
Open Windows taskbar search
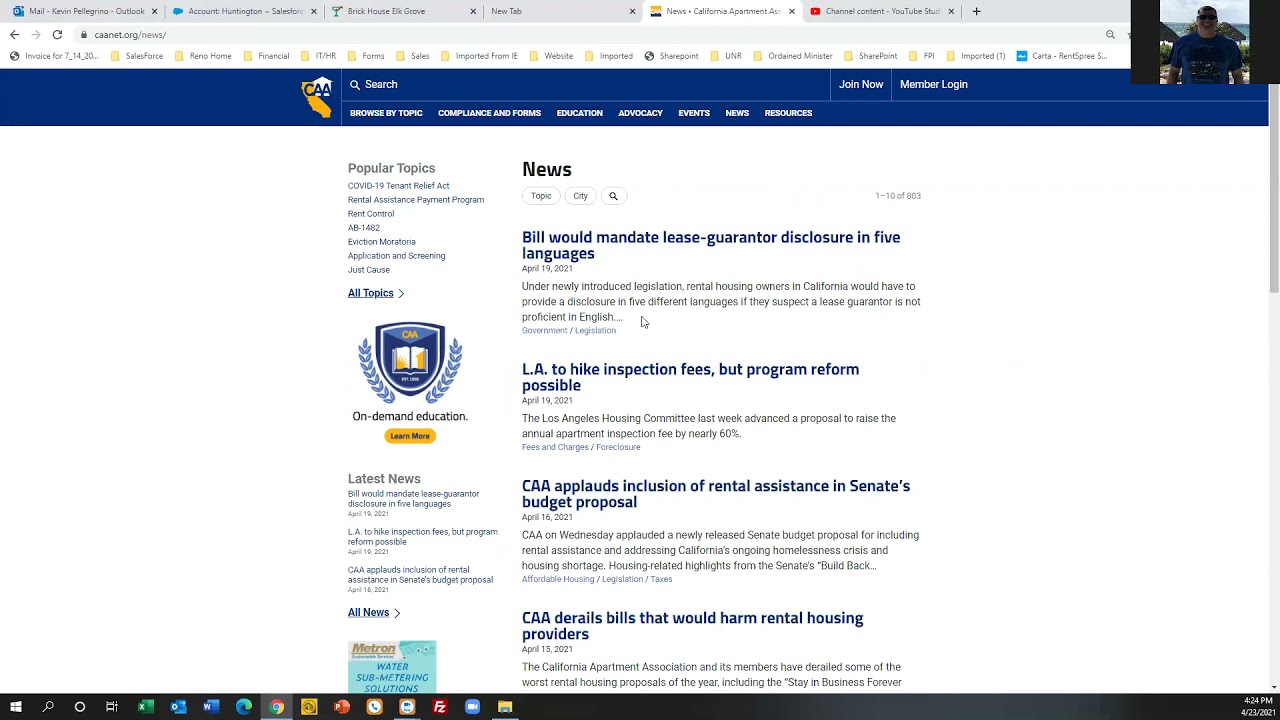point(48,707)
